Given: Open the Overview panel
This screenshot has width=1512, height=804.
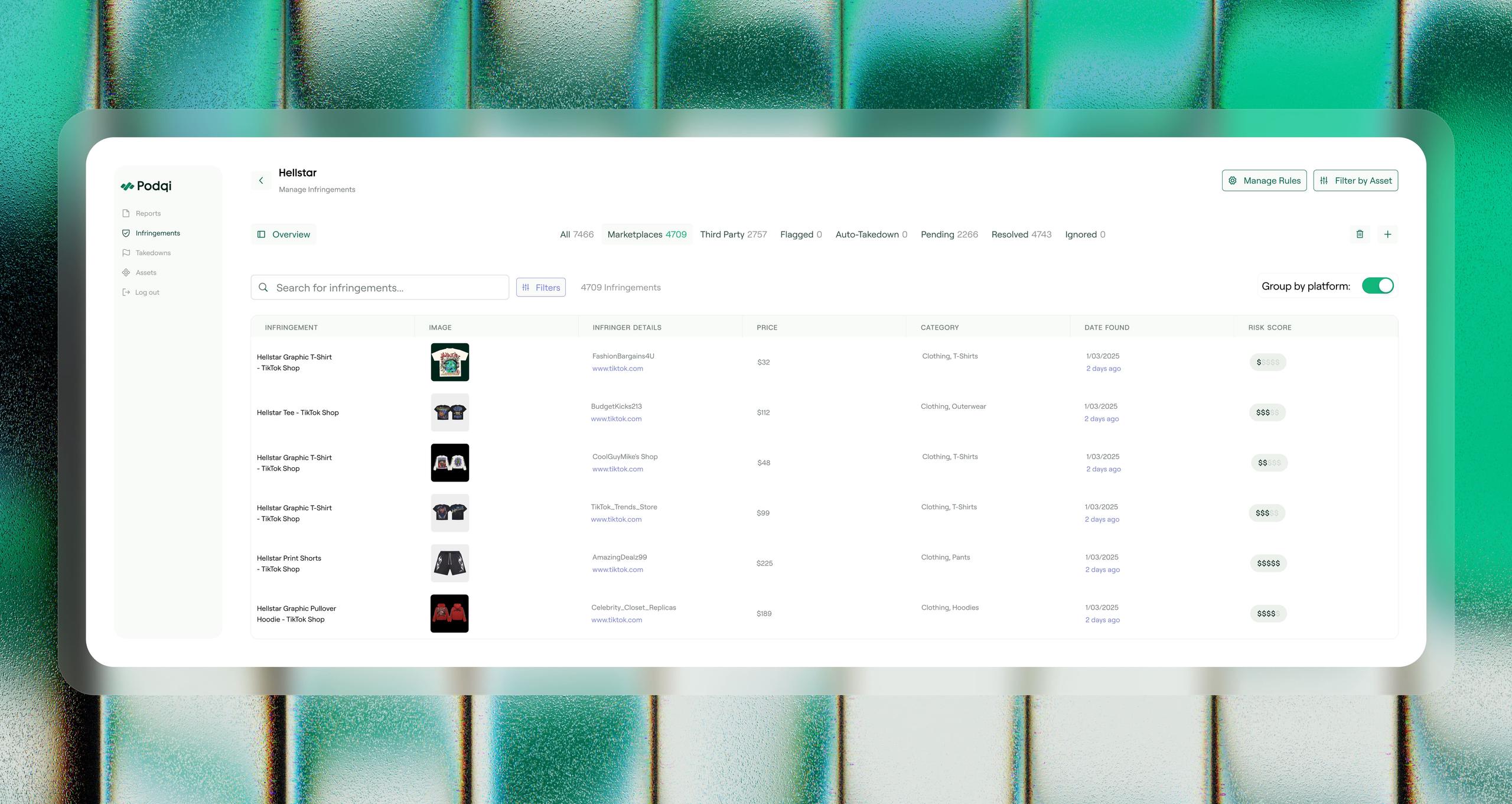Looking at the screenshot, I should (283, 235).
